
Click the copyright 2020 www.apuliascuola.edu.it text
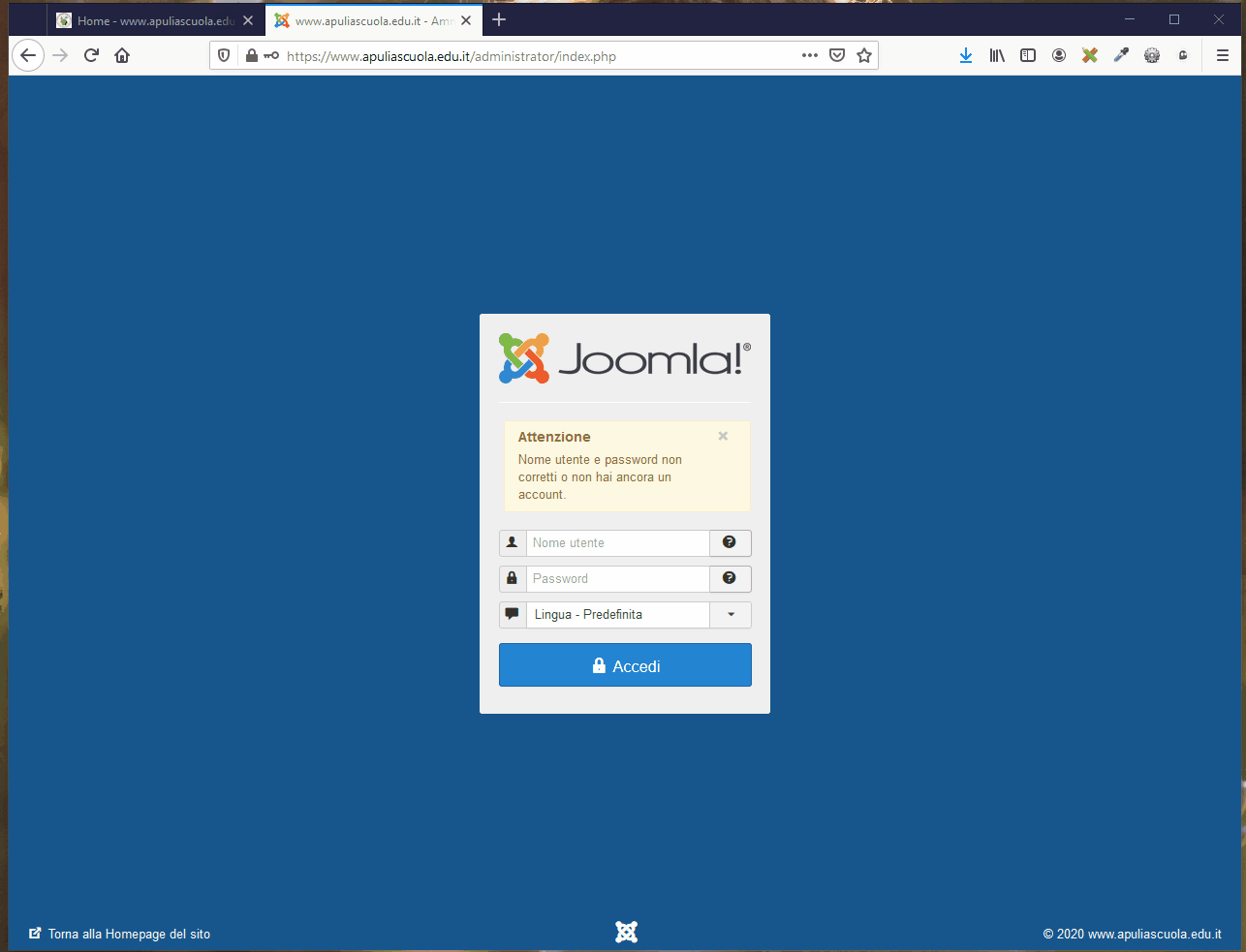coord(1132,934)
